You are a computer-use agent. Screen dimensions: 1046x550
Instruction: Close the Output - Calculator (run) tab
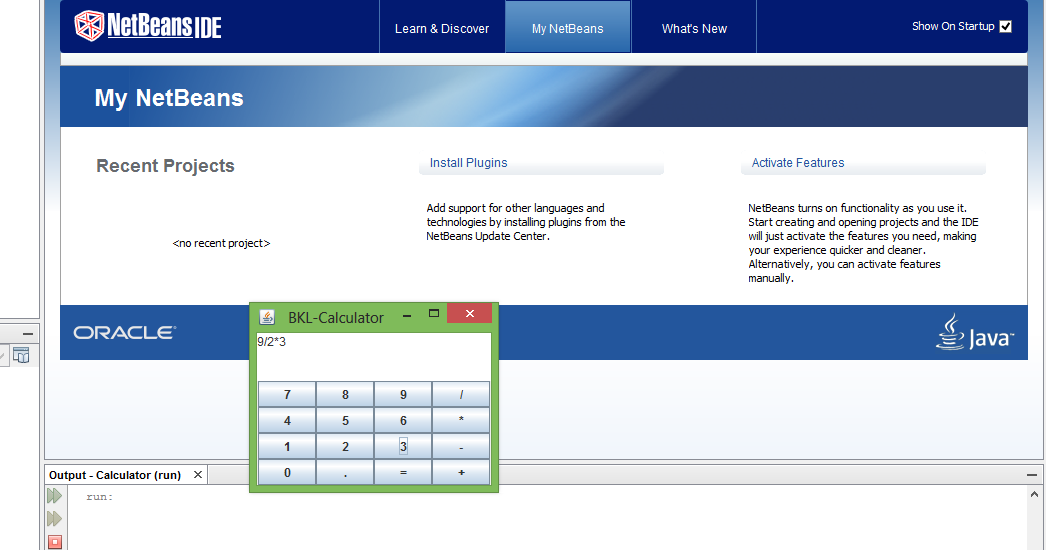[197, 475]
